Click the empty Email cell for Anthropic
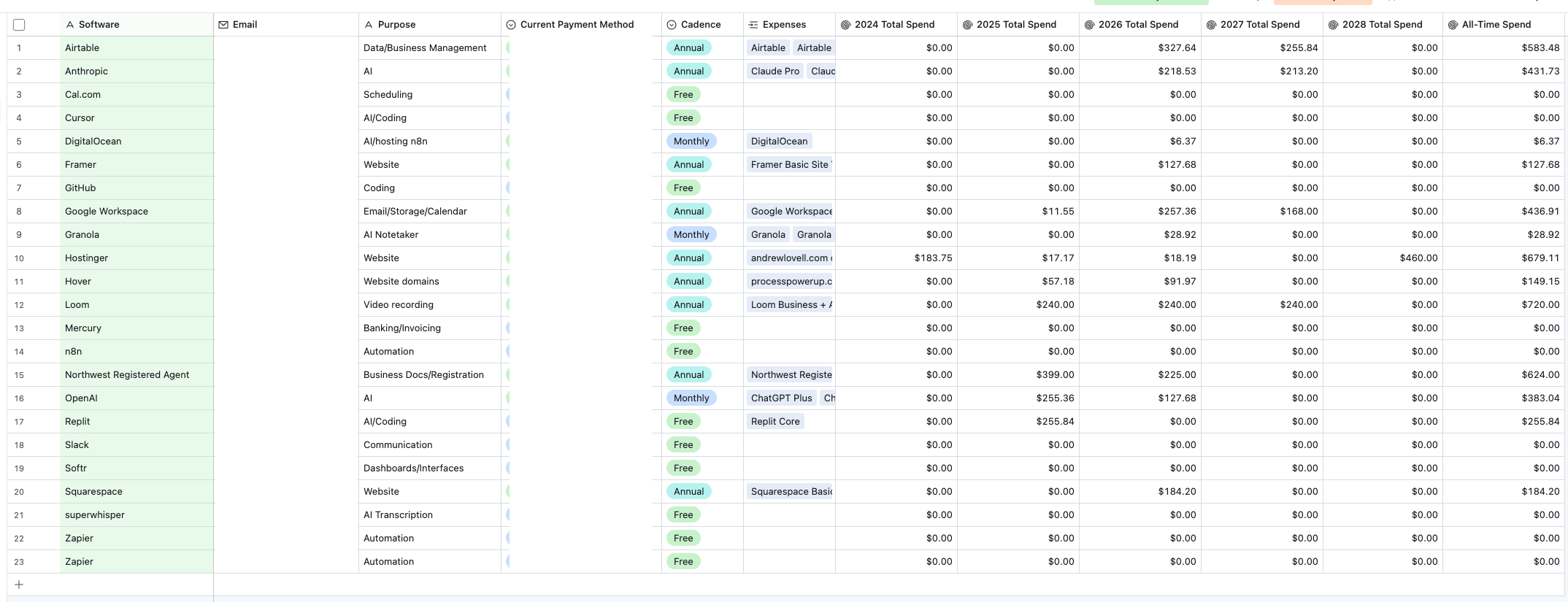This screenshot has height=602, width=1568. [x=286, y=72]
